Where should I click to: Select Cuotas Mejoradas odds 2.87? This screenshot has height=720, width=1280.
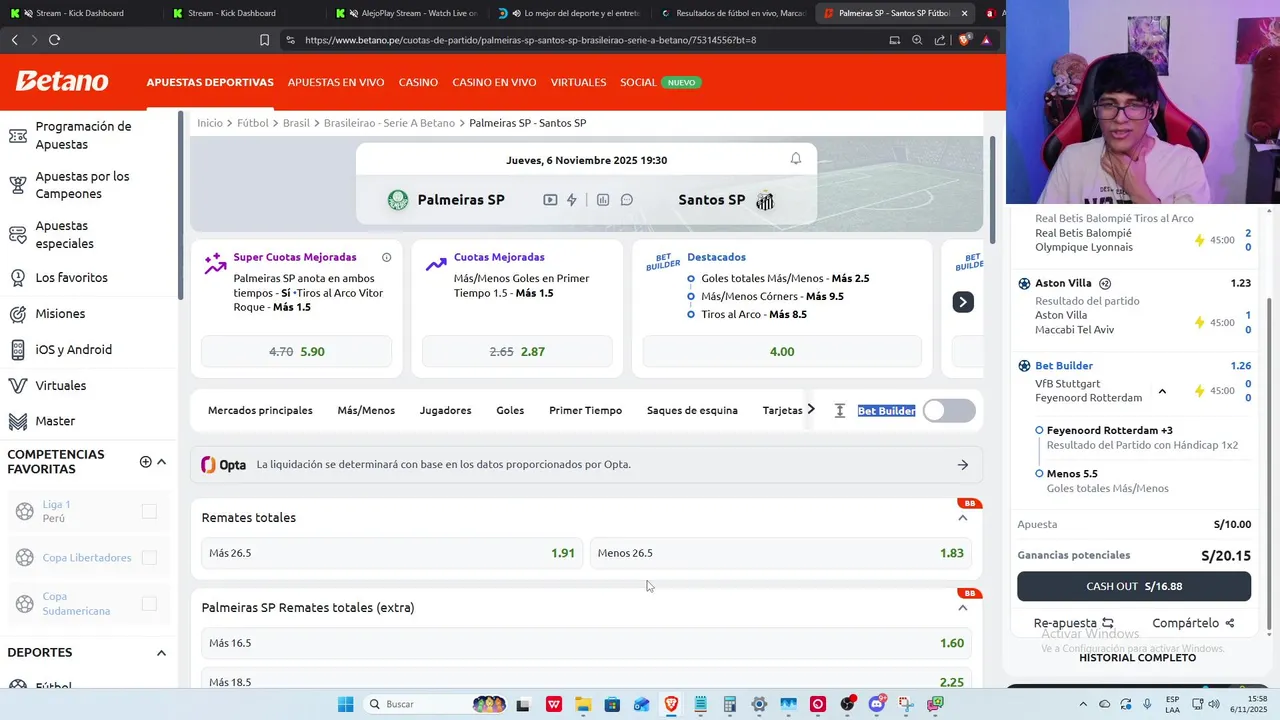(x=517, y=352)
